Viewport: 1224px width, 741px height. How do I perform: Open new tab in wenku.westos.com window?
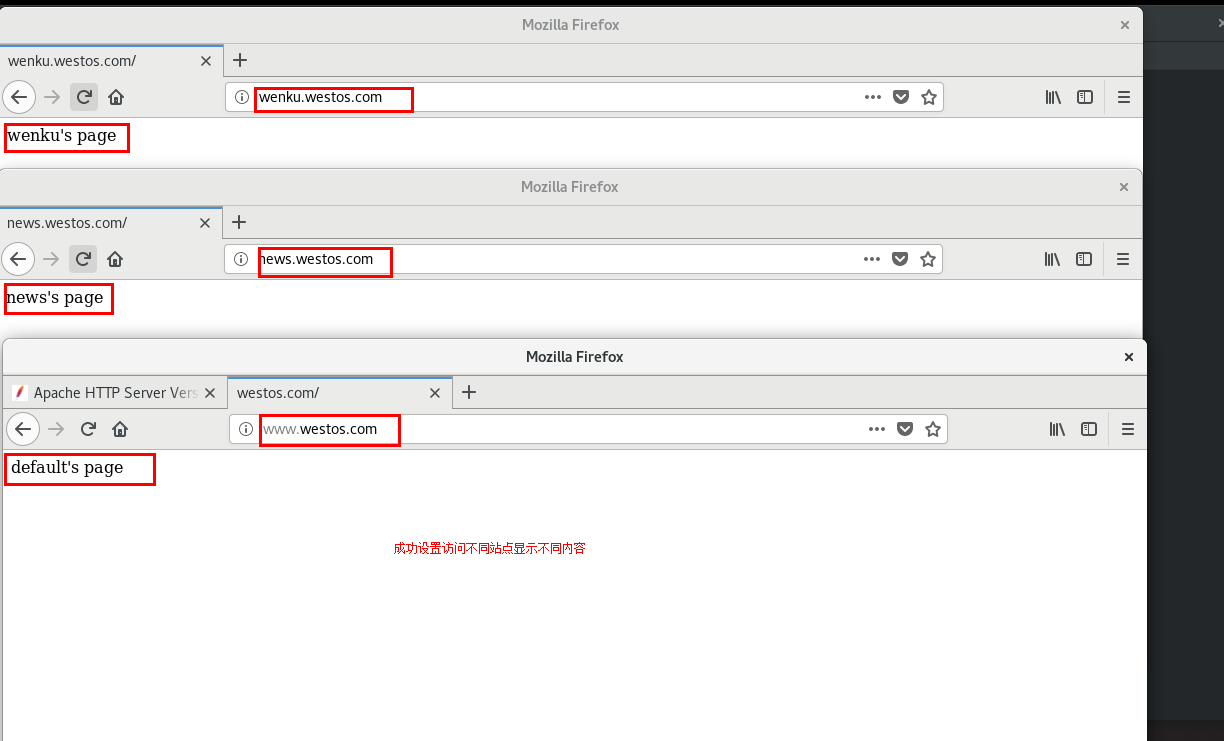tap(239, 60)
